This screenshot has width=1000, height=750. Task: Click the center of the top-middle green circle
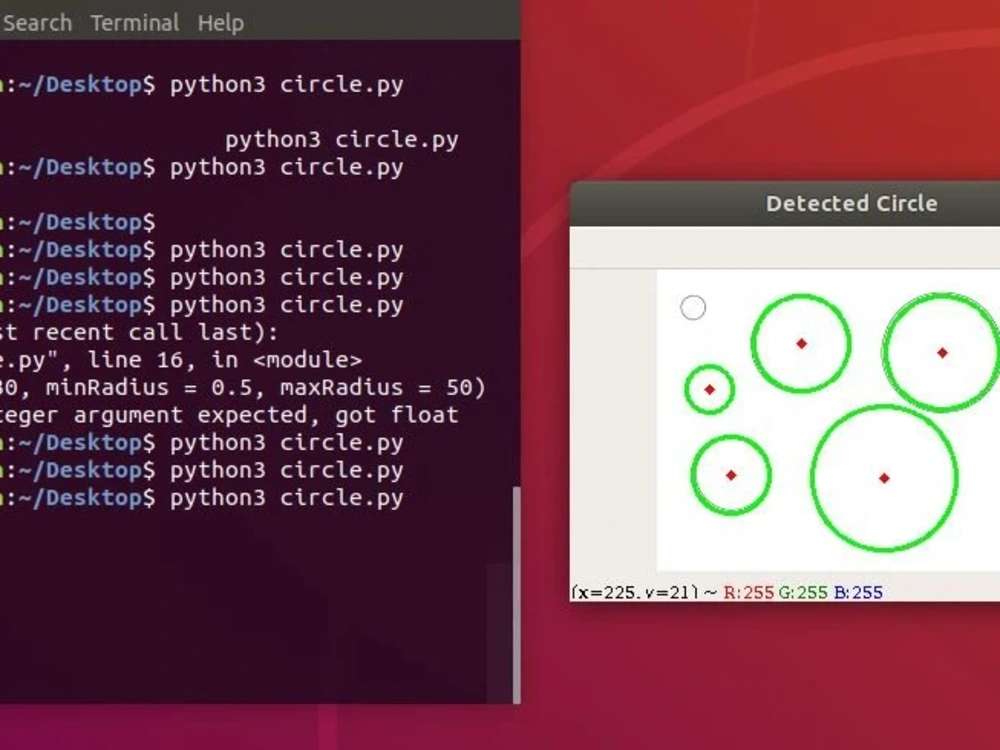click(802, 343)
